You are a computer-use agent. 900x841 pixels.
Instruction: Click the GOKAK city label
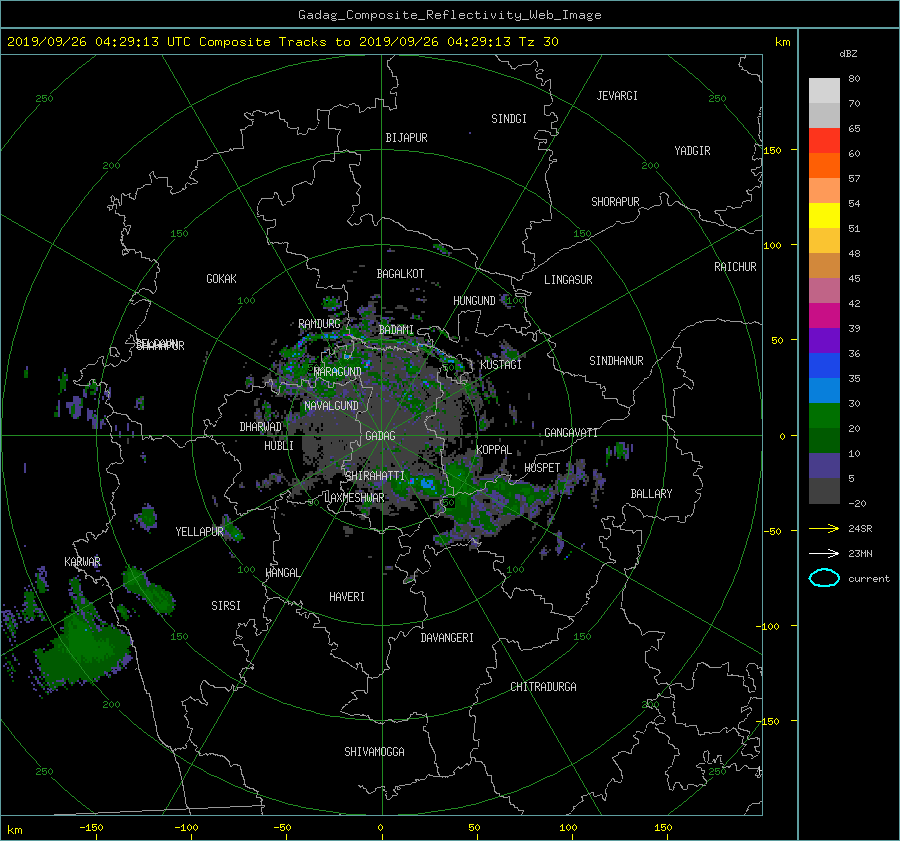pyautogui.click(x=221, y=279)
